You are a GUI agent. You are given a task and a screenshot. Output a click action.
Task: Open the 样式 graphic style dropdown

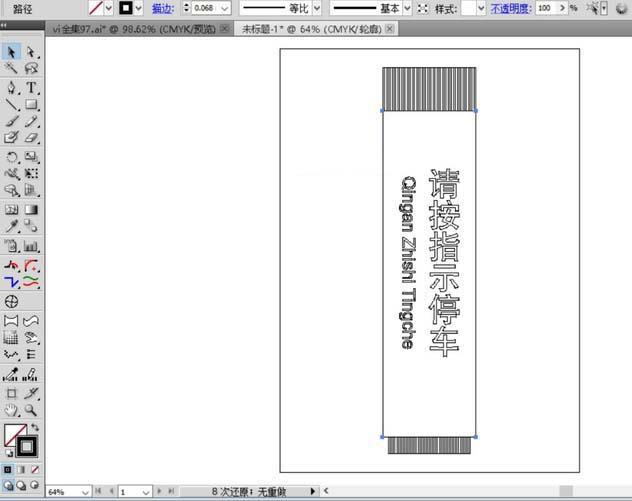point(481,8)
